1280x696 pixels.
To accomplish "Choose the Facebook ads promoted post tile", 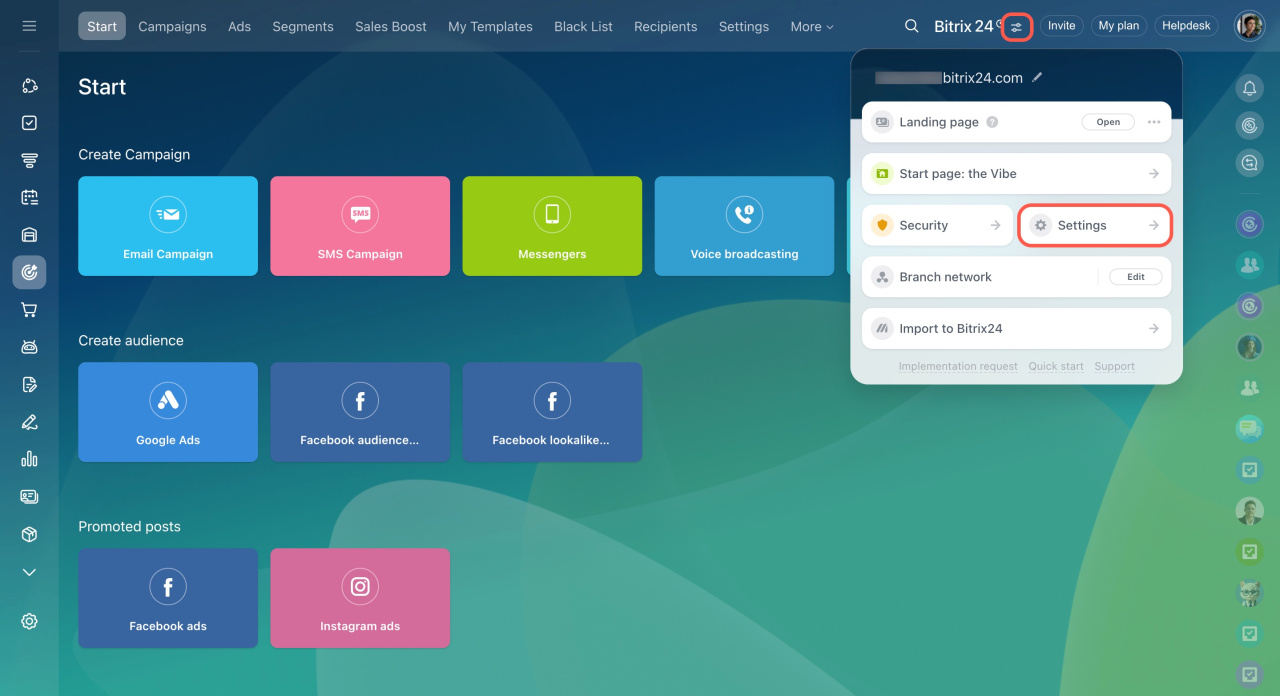I will point(168,598).
